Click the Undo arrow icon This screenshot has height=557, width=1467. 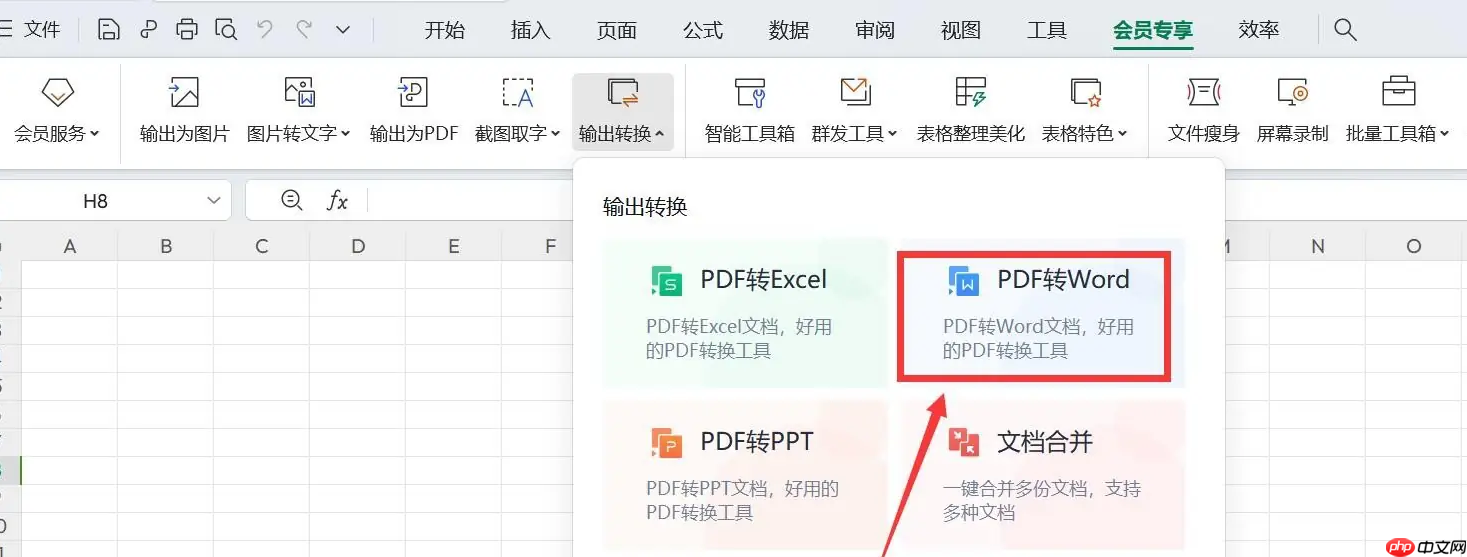265,30
